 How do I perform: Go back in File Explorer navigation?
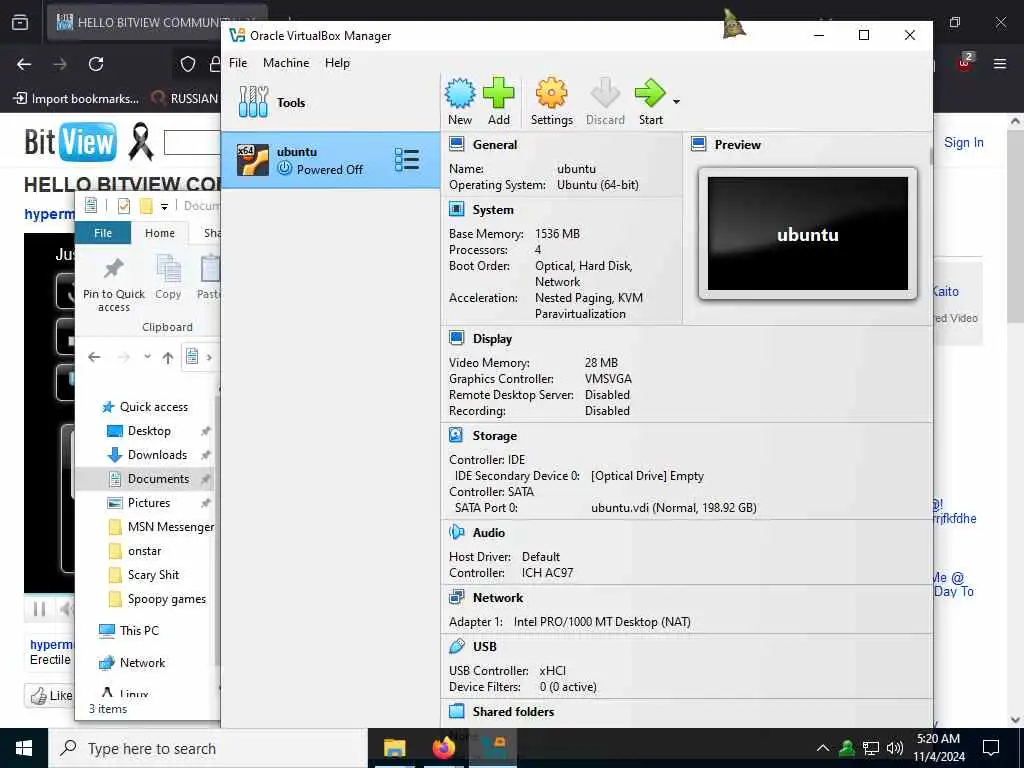pos(95,357)
